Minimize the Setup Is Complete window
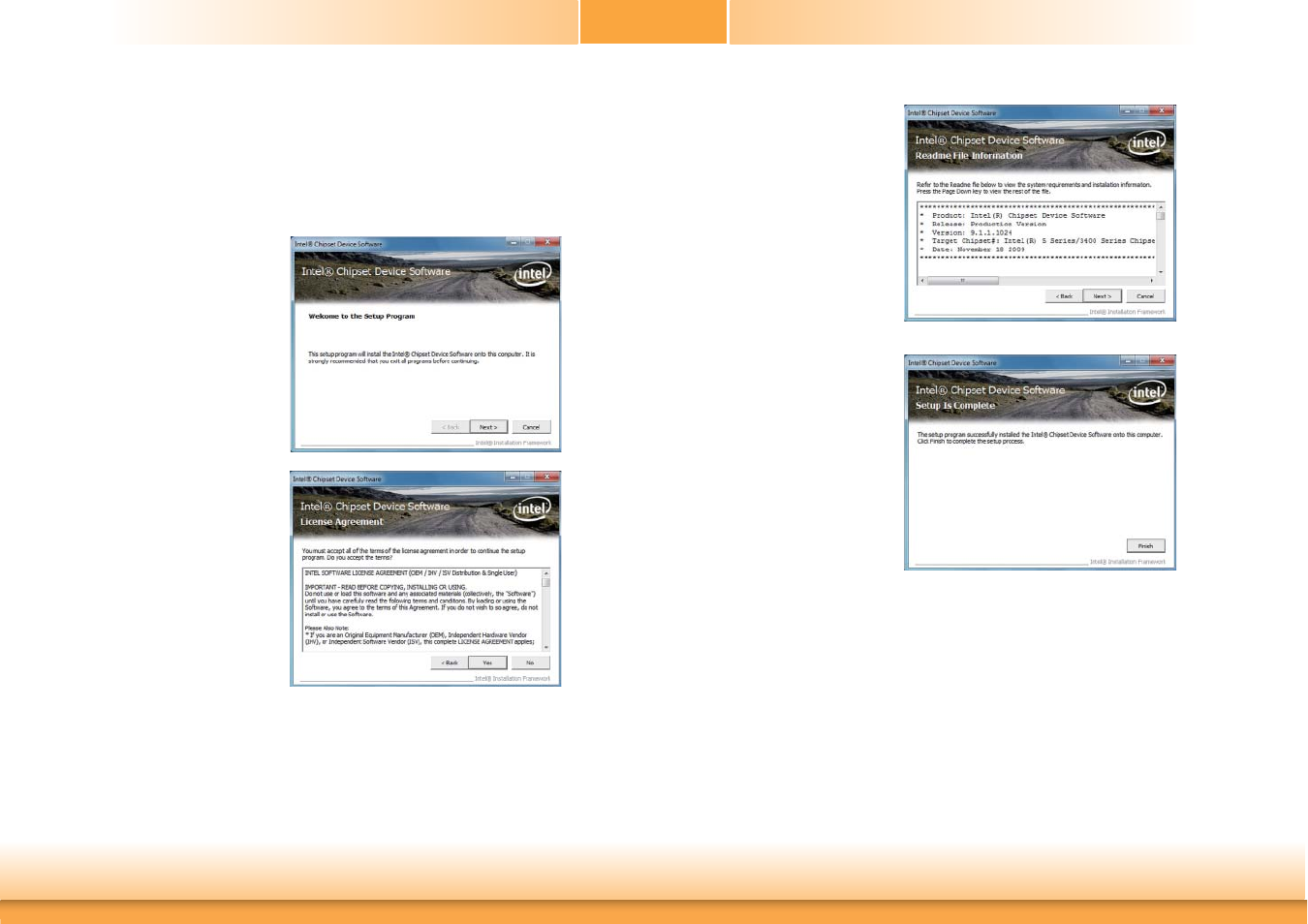The image size is (1308, 924). pos(1128,360)
